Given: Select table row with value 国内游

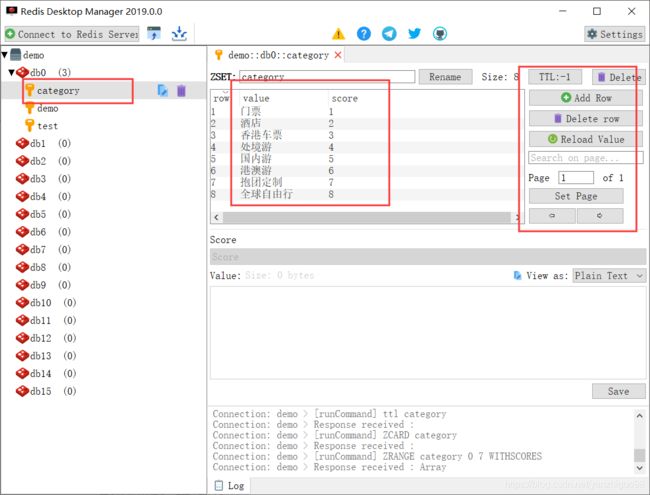Looking at the screenshot, I should point(366,159).
